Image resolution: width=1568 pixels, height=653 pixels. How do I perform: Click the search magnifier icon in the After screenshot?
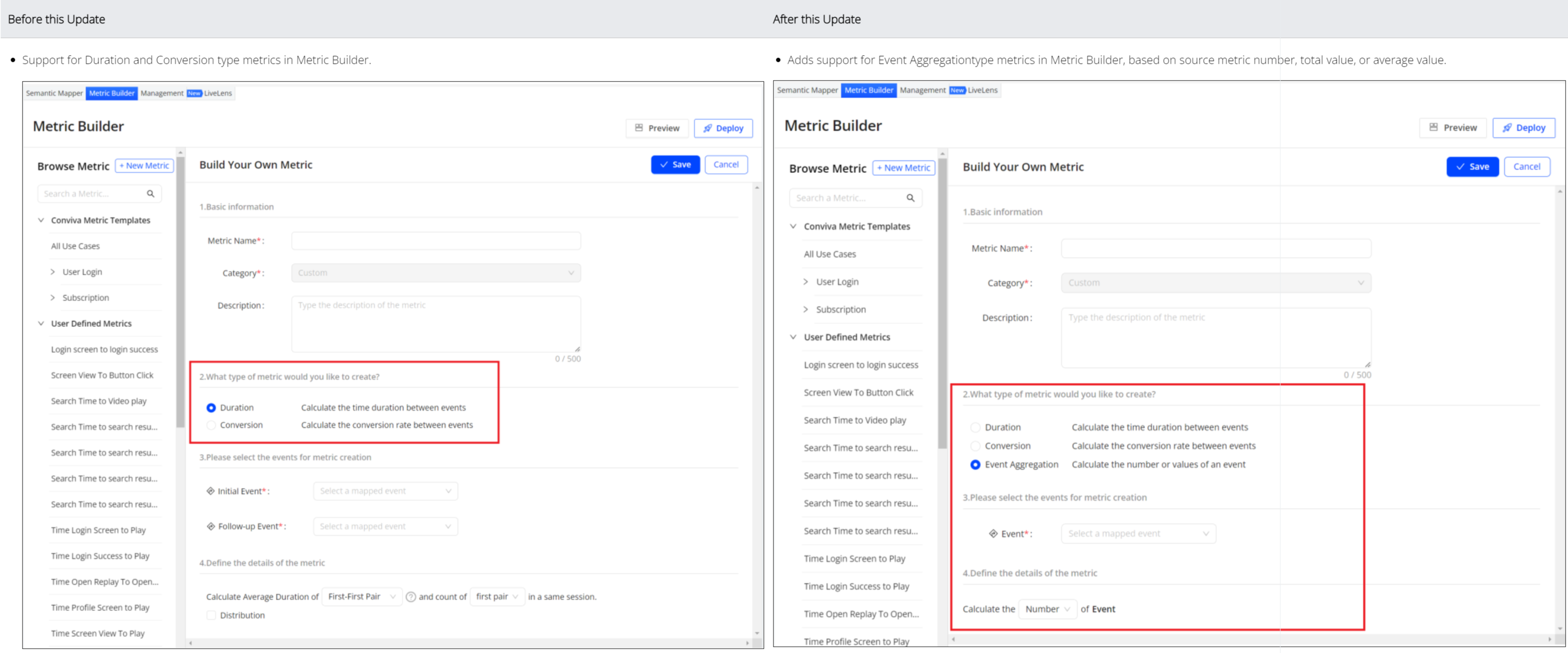point(911,198)
